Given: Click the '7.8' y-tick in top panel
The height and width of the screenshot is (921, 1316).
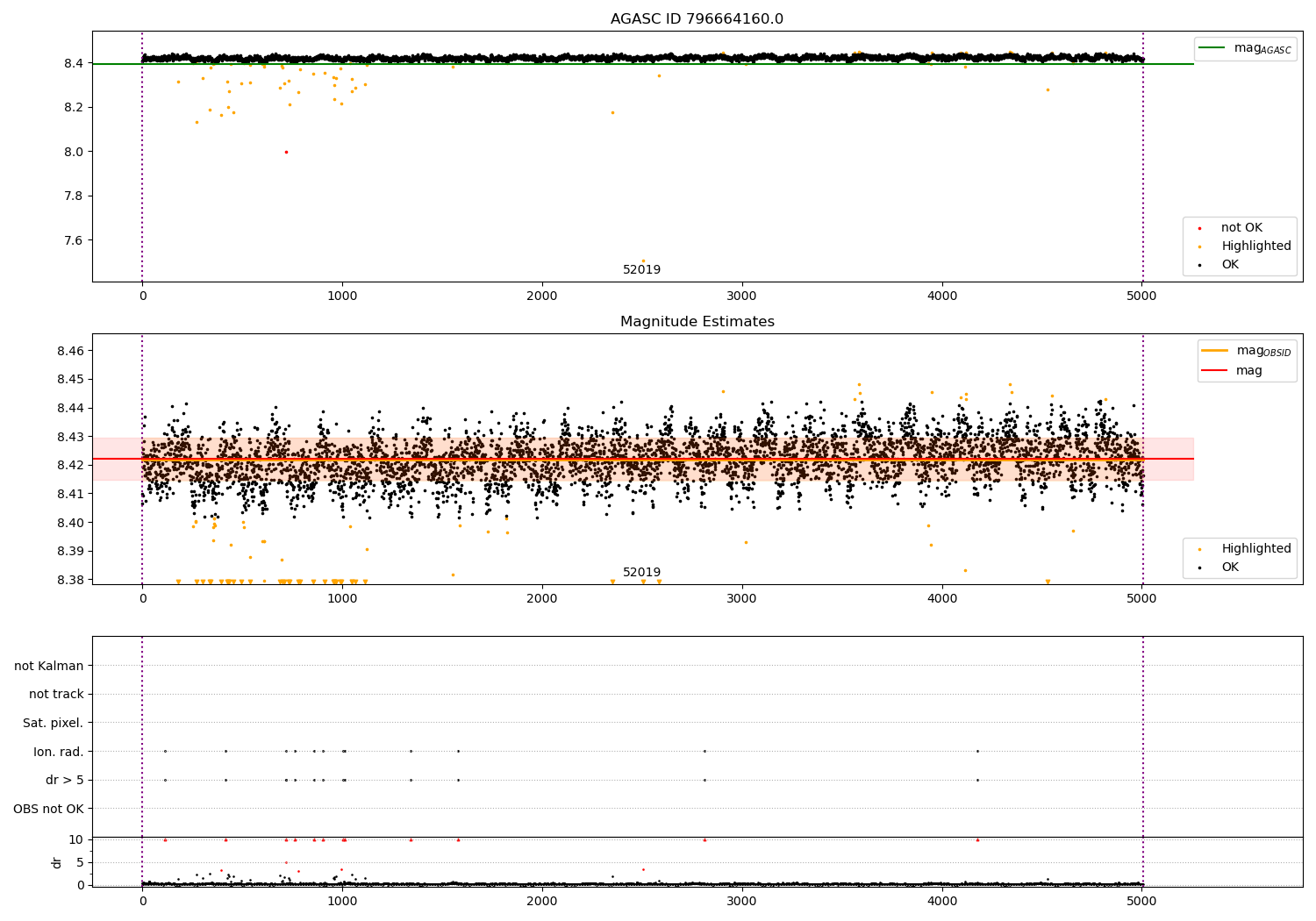Looking at the screenshot, I should 73,196.
